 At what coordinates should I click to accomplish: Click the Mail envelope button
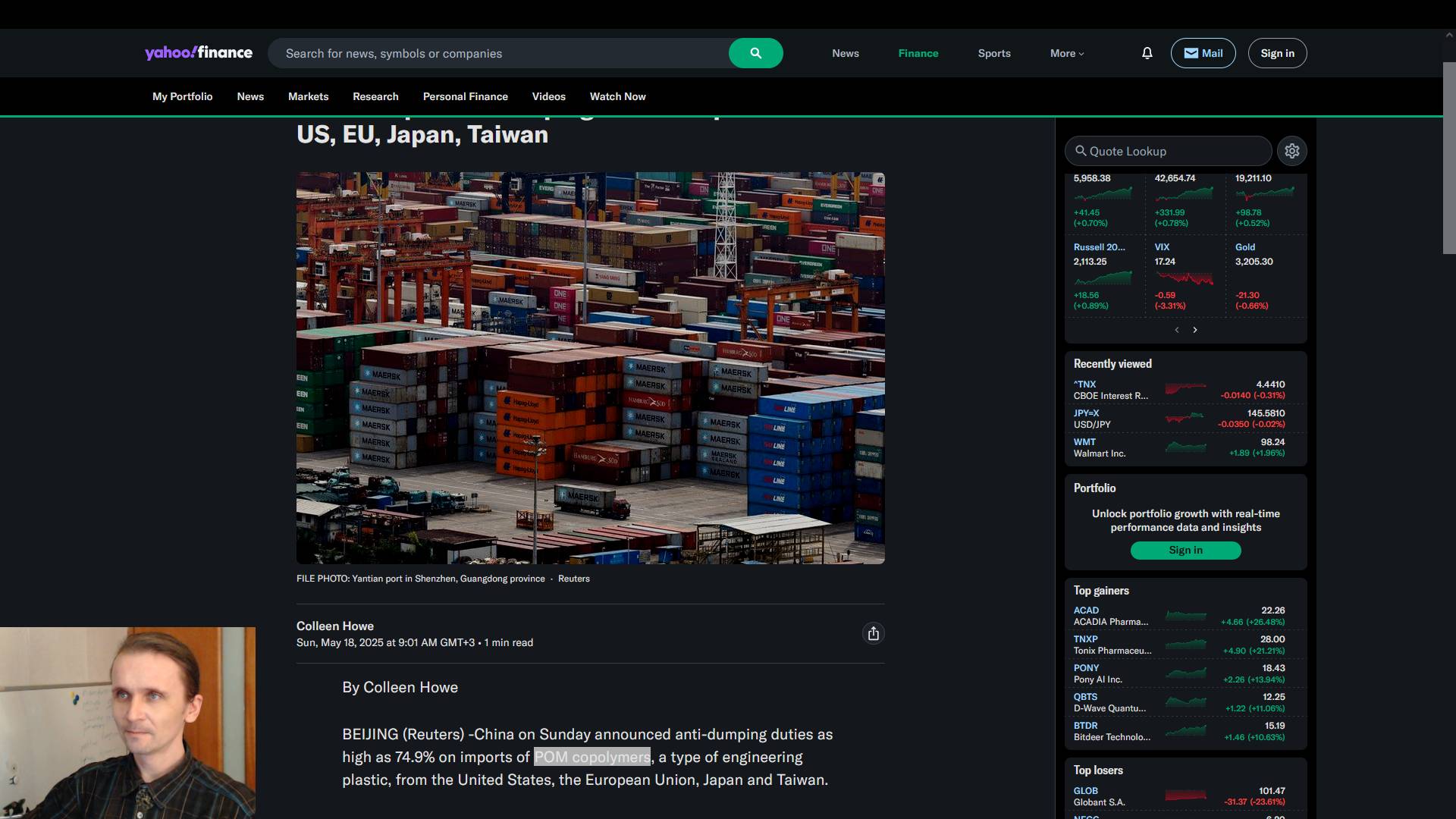1203,53
